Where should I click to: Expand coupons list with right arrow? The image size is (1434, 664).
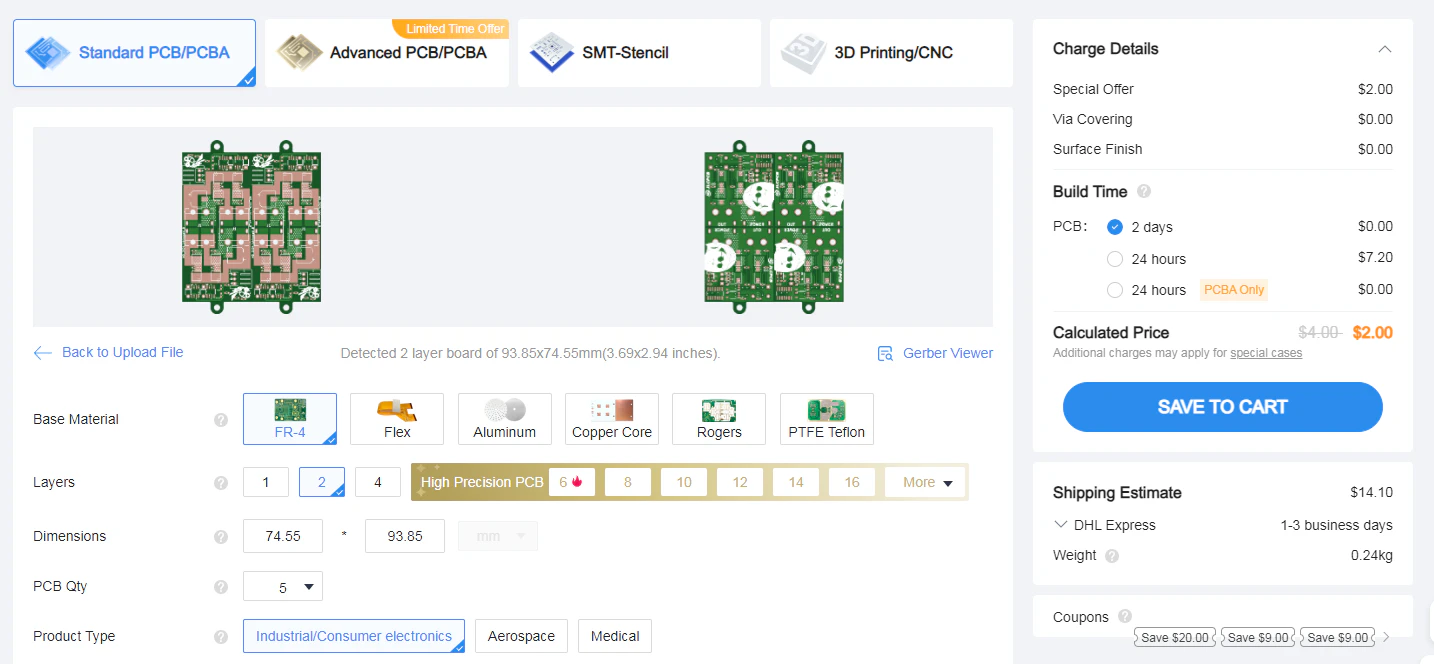point(1386,637)
